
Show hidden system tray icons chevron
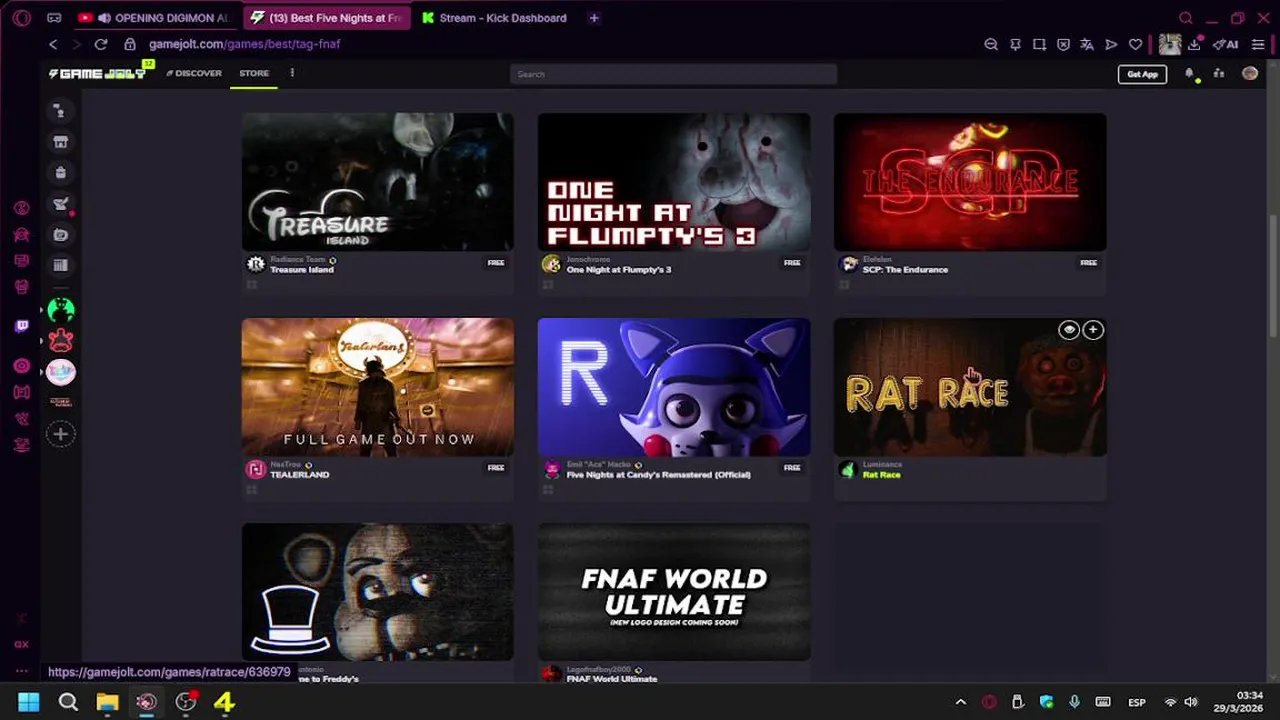961,702
